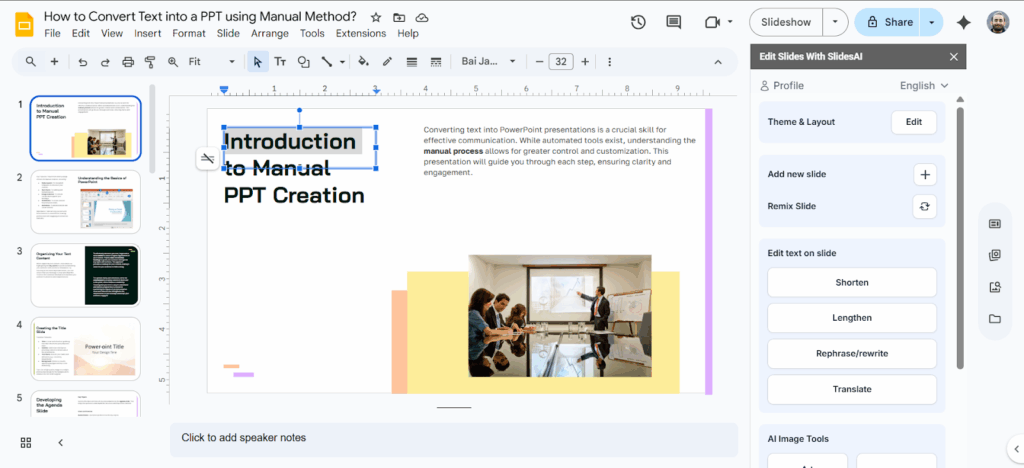1024x468 pixels.
Task: Click the Rephrase/rewrite button
Action: 852,354
